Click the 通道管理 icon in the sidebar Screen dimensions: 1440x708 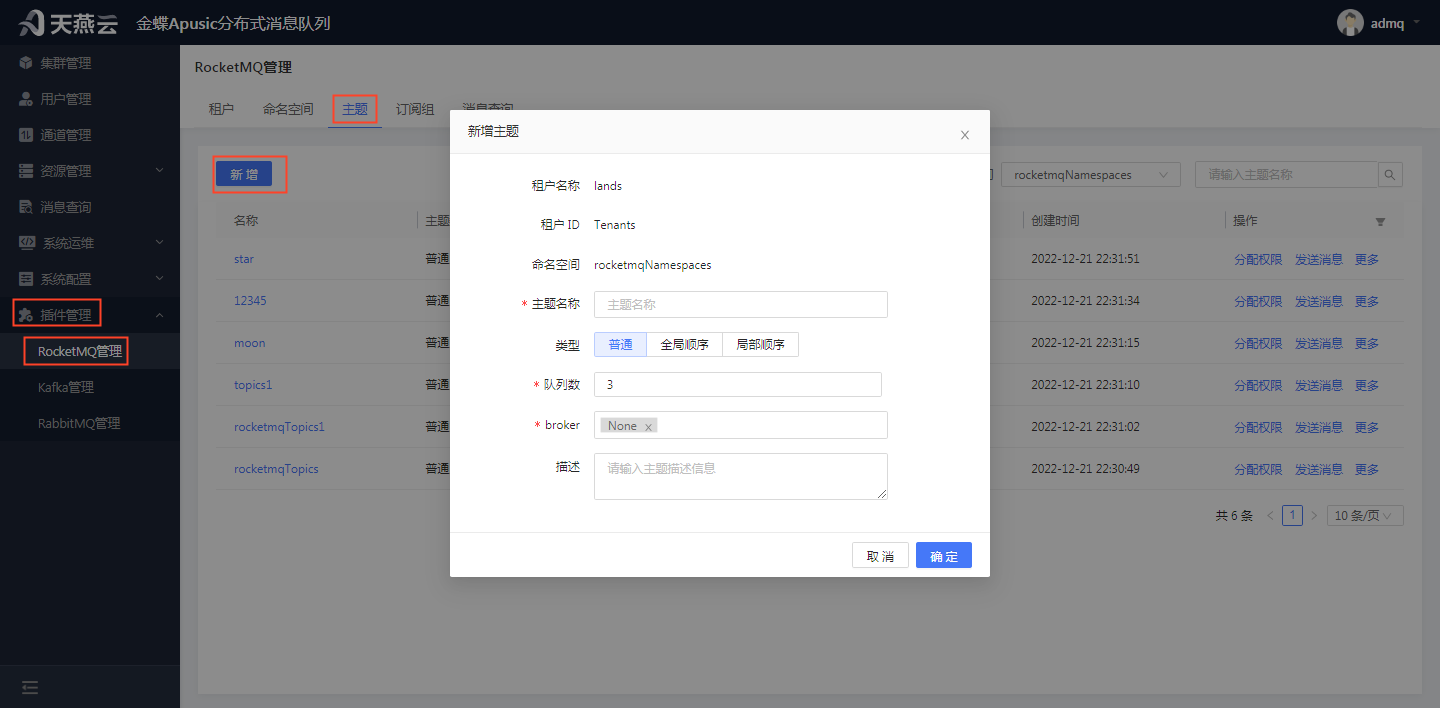(x=26, y=135)
